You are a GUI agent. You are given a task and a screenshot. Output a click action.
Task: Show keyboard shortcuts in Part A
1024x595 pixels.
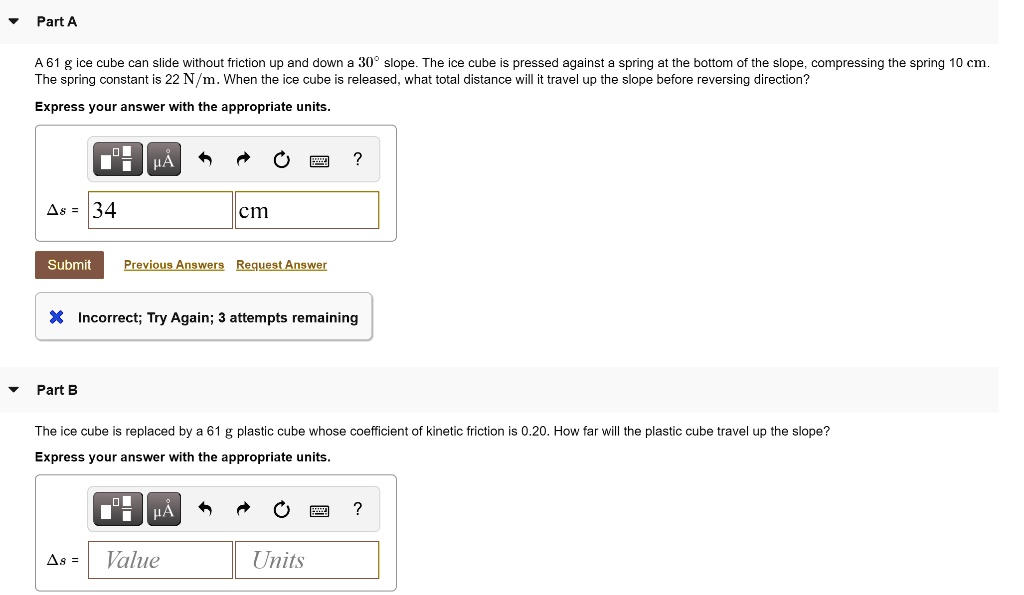tap(319, 160)
